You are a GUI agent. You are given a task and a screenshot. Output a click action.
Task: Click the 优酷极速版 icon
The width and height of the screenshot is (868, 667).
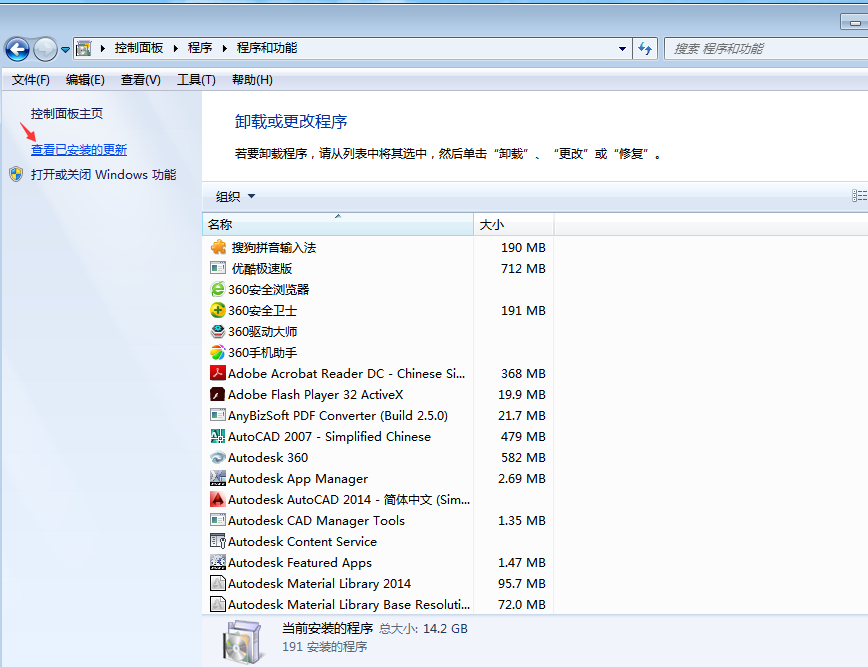(x=218, y=268)
